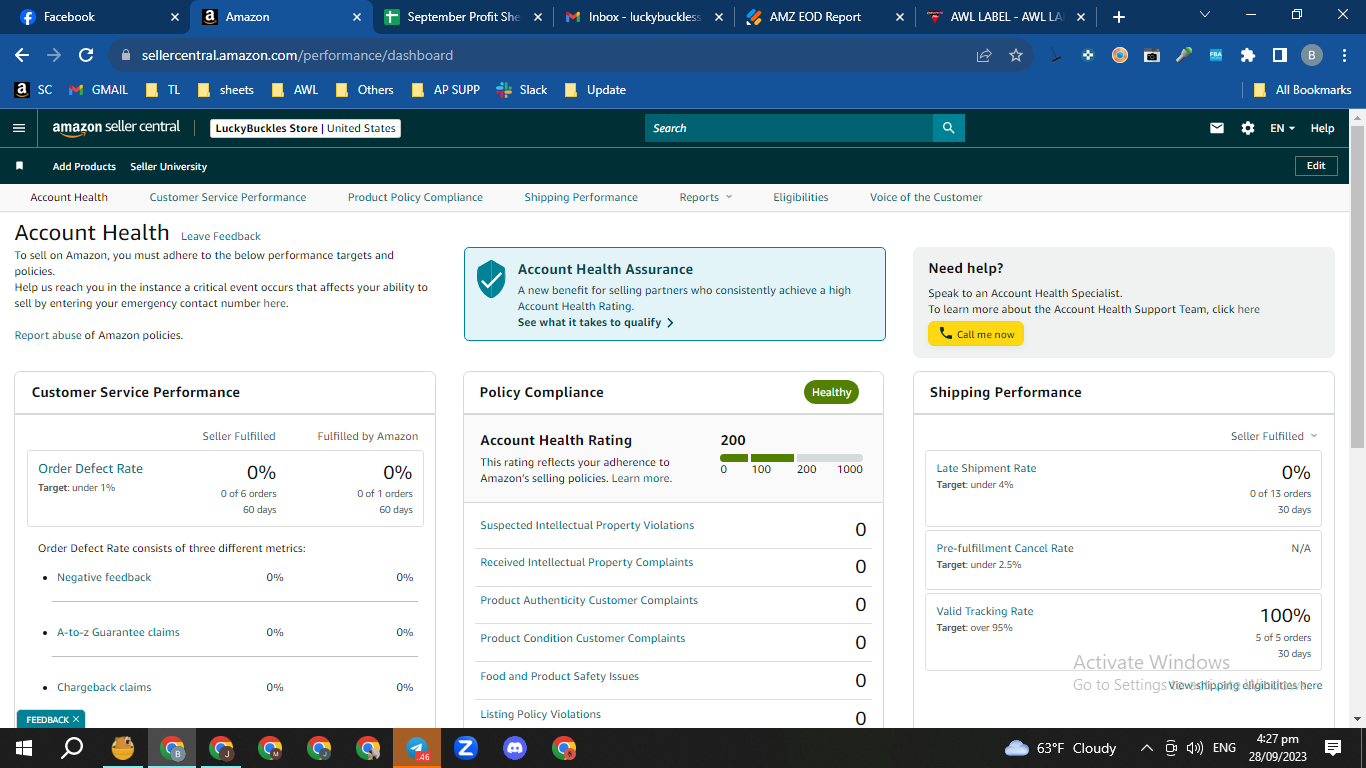Click the FBA calculator extension icon
The image size is (1366, 768).
point(1216,55)
